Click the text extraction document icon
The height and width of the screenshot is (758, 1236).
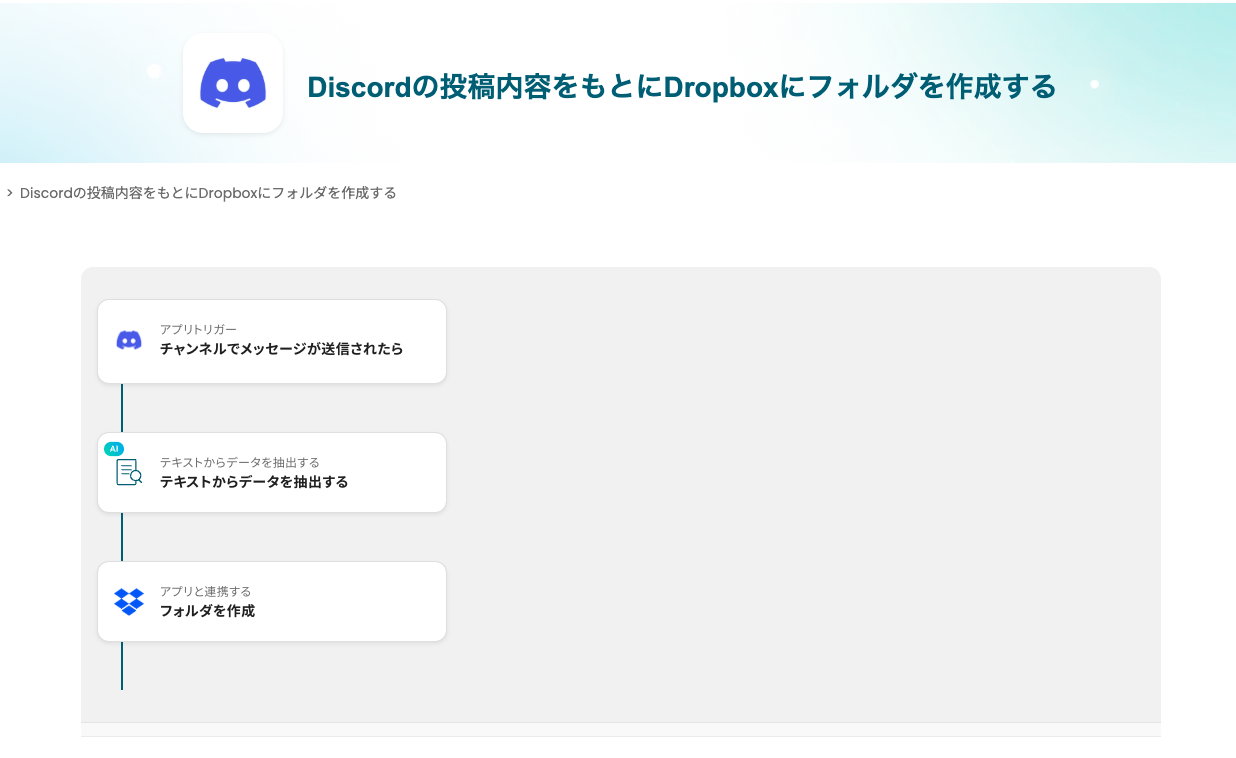(129, 472)
